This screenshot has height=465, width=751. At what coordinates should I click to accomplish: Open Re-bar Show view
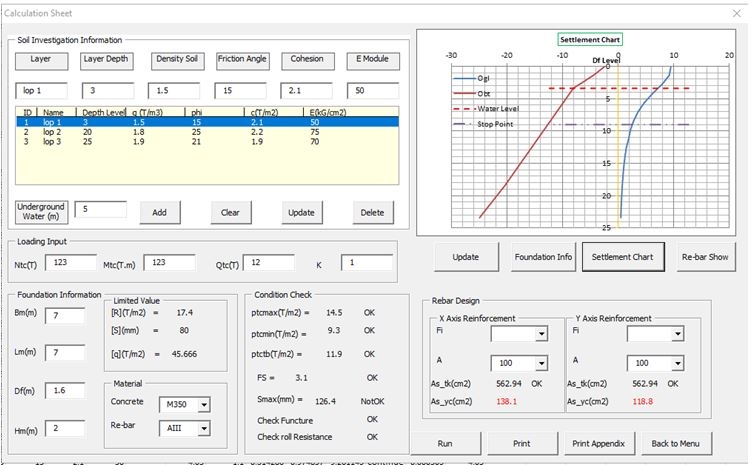tap(705, 257)
